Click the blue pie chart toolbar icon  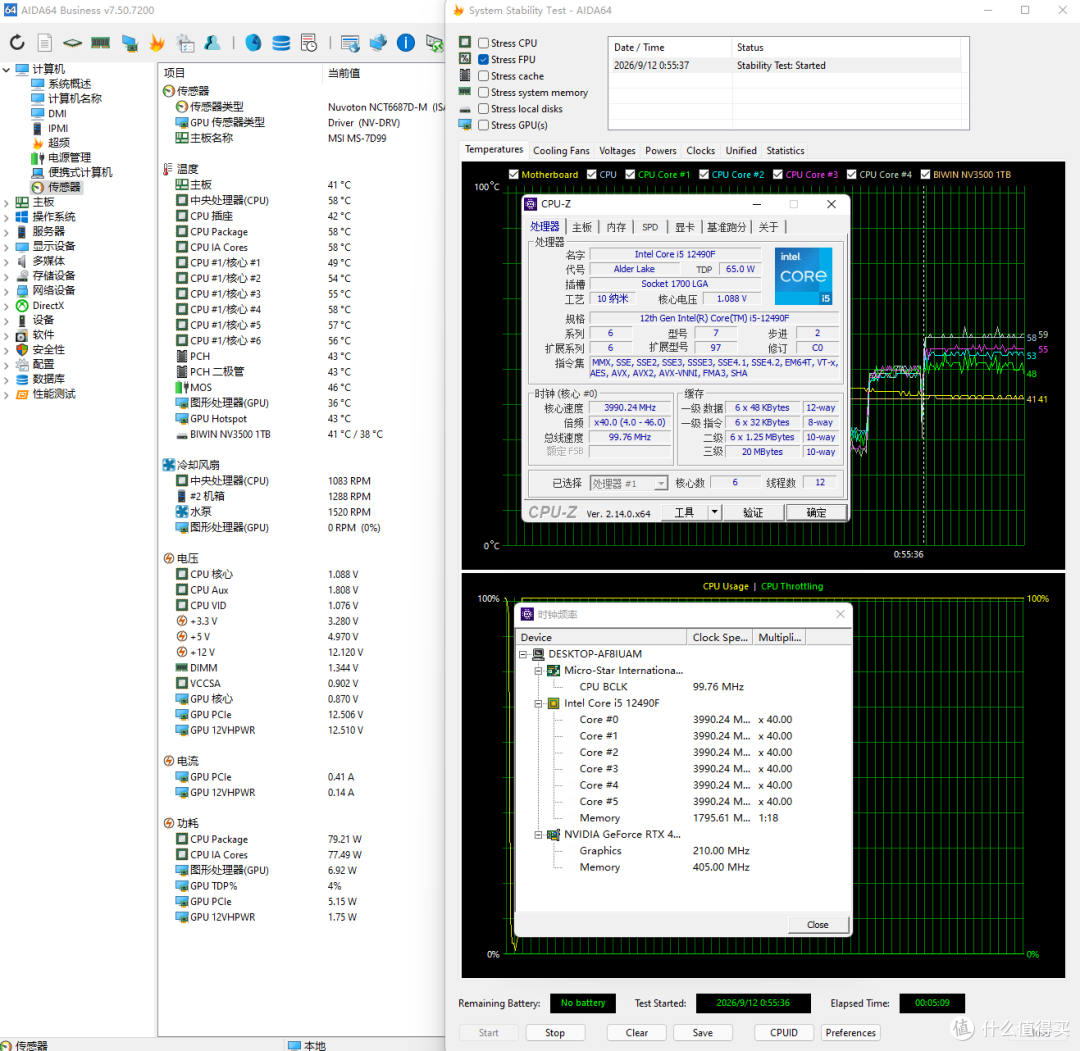tap(253, 43)
